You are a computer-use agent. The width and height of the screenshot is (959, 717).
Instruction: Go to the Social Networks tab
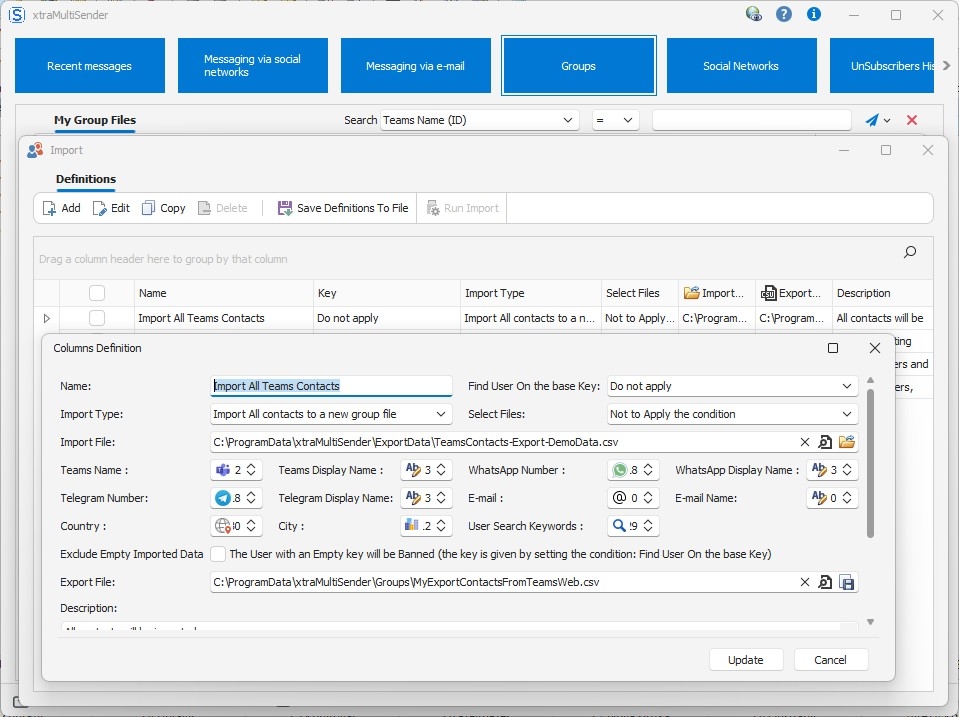click(x=741, y=65)
